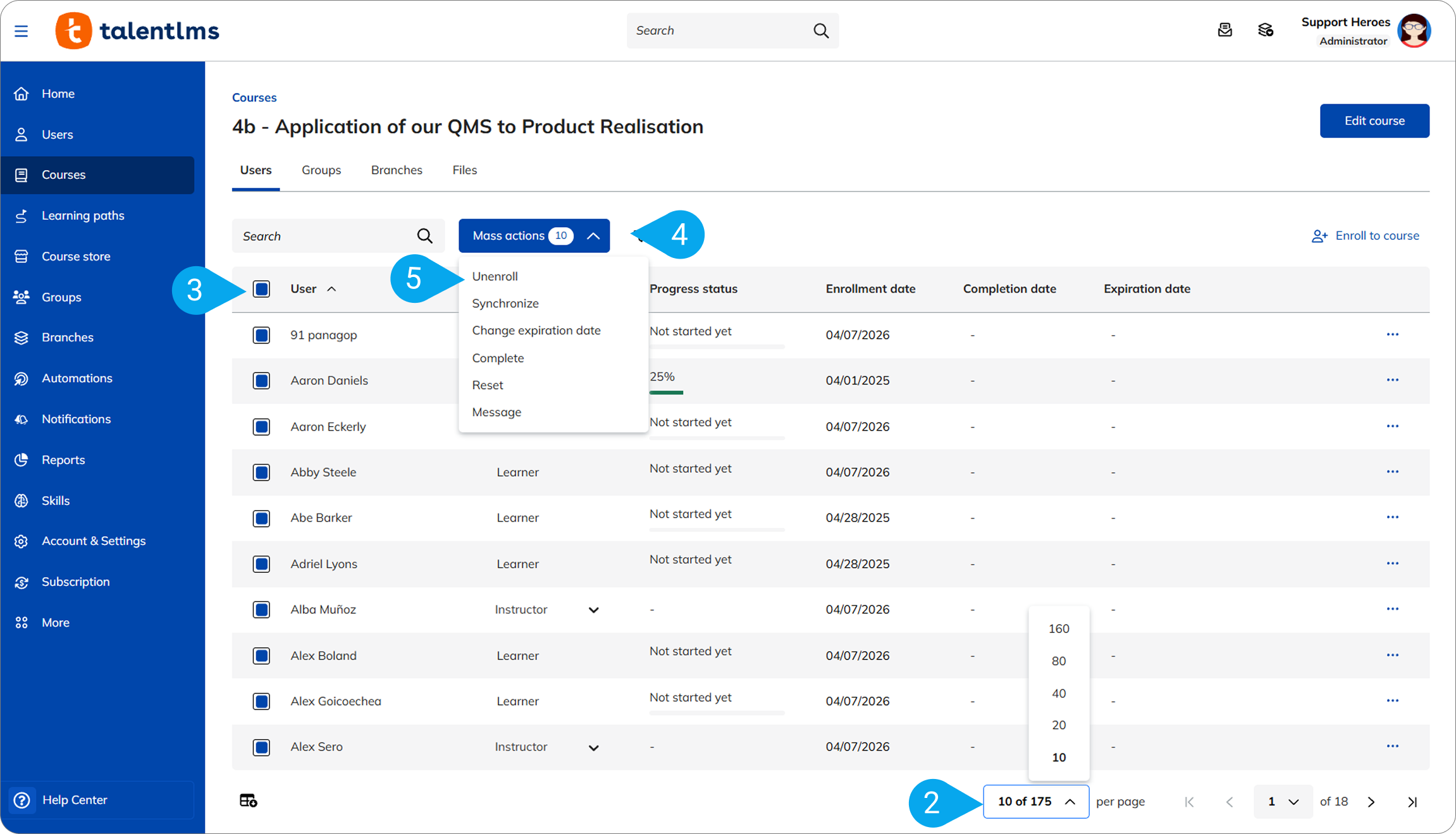The width and height of the screenshot is (1456, 834).
Task: Click next page arrow in pagination
Action: point(1371,802)
